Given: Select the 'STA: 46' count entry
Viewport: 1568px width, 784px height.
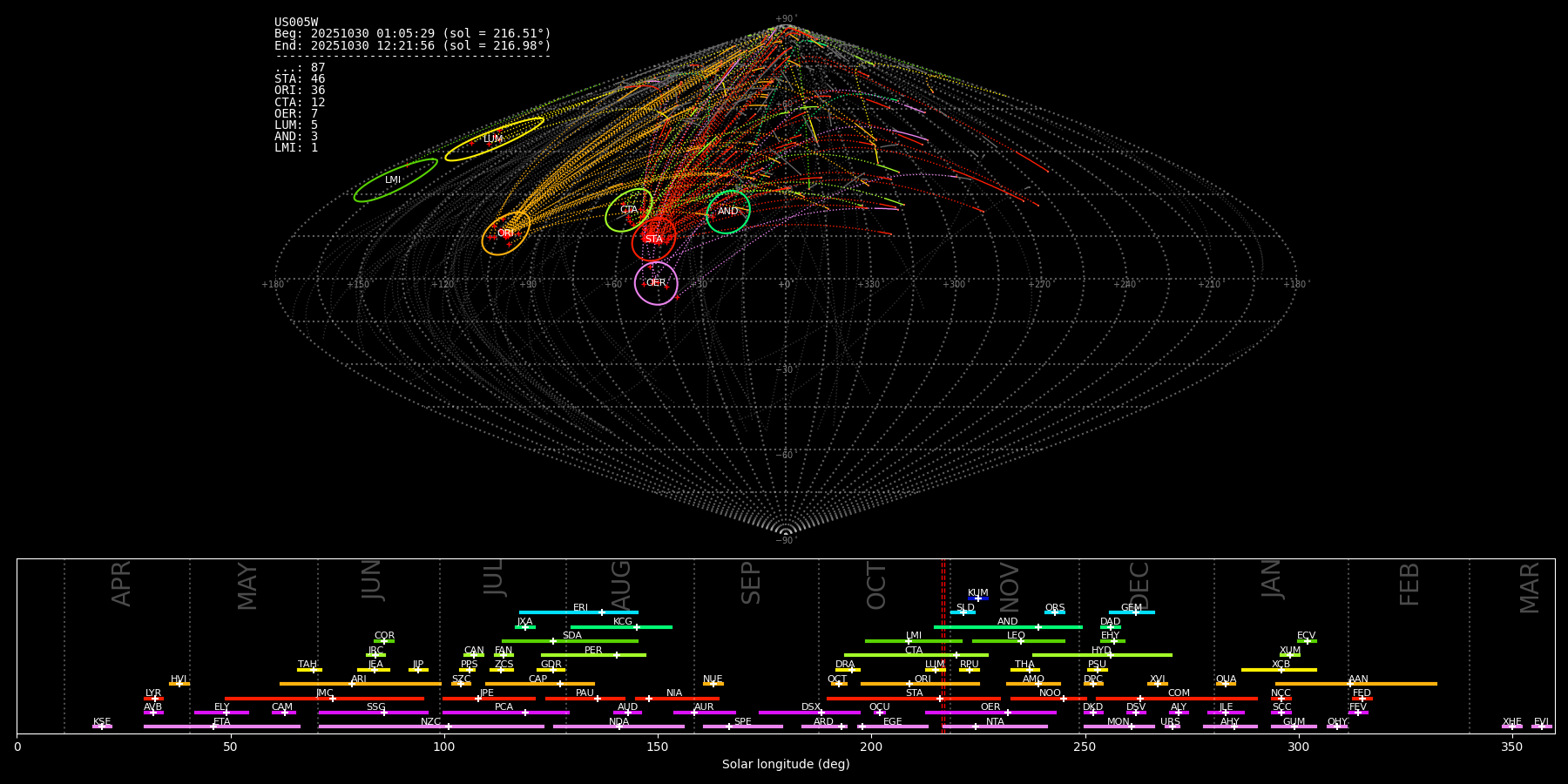Looking at the screenshot, I should tap(300, 79).
